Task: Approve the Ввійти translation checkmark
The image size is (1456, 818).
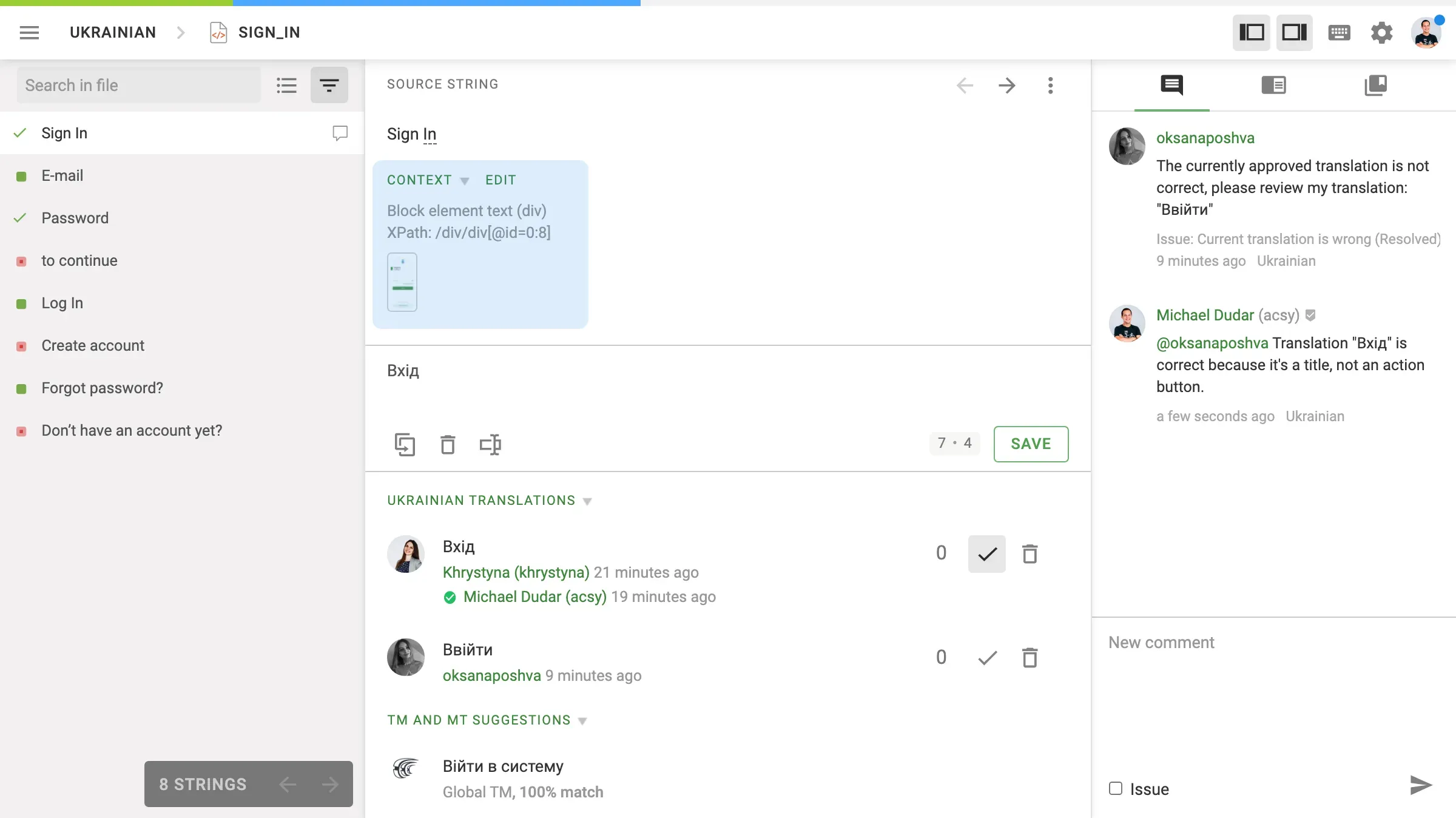Action: coord(986,657)
